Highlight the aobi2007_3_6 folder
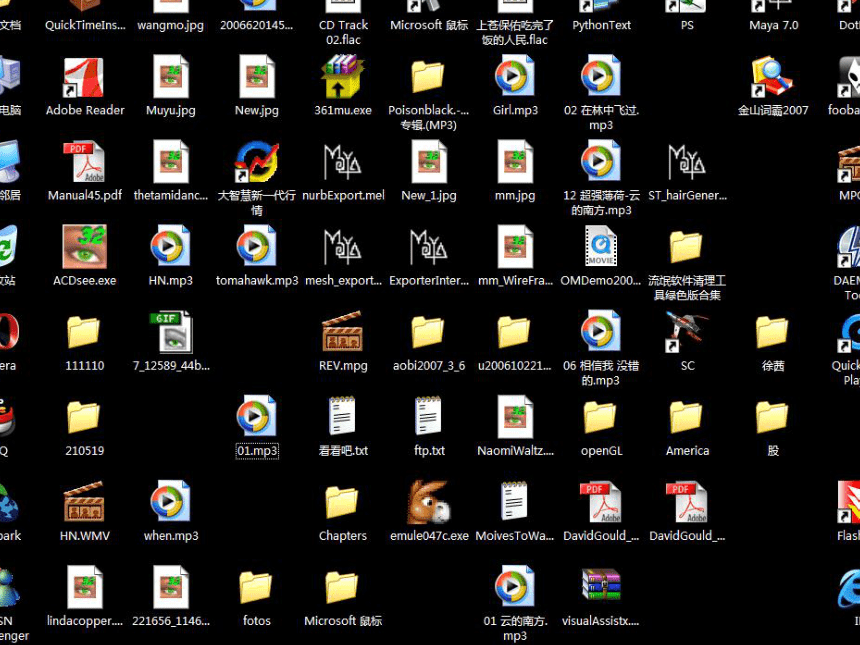Viewport: 860px width, 645px height. click(x=428, y=332)
